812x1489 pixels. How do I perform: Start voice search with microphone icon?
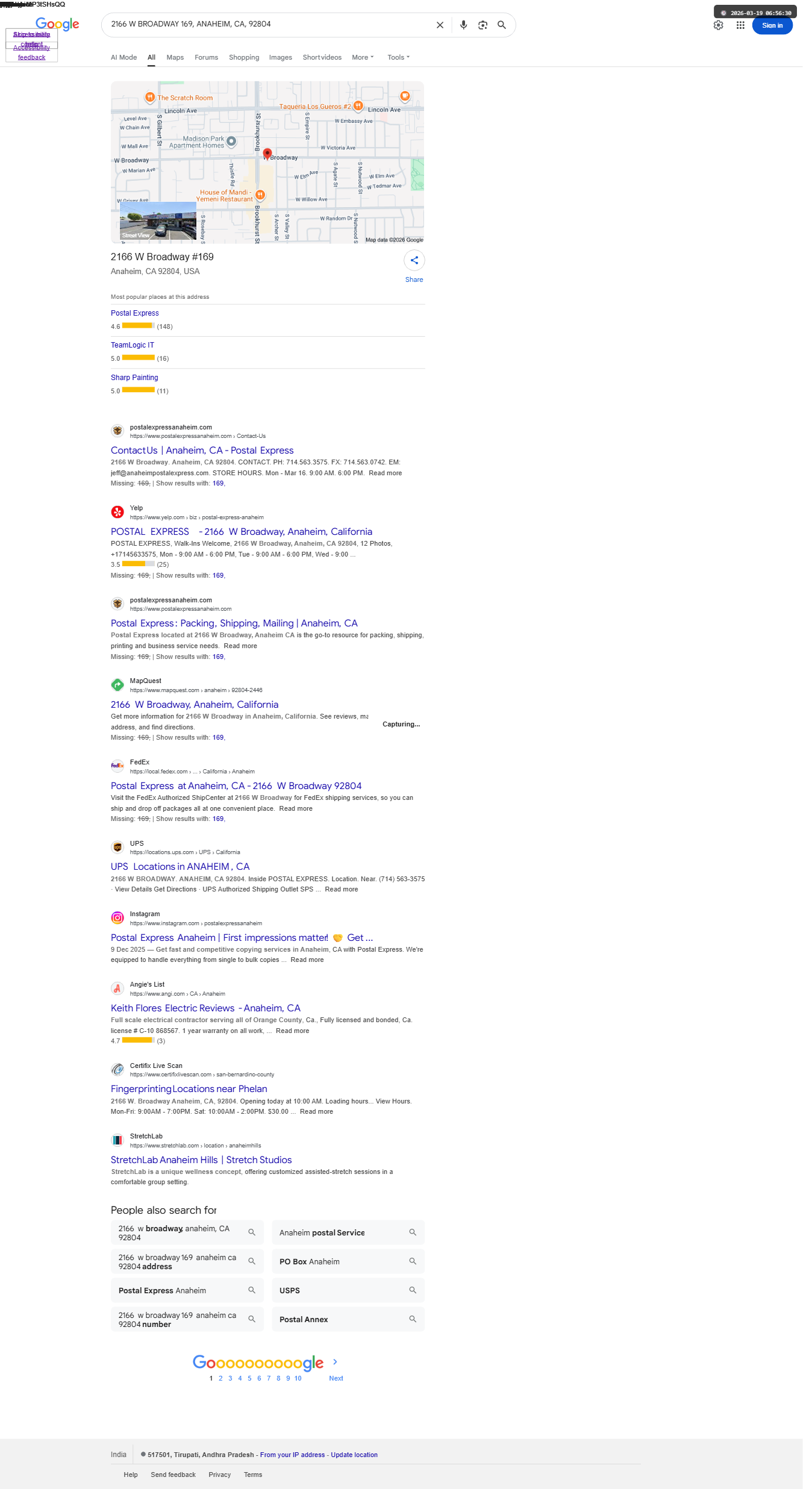click(x=463, y=25)
